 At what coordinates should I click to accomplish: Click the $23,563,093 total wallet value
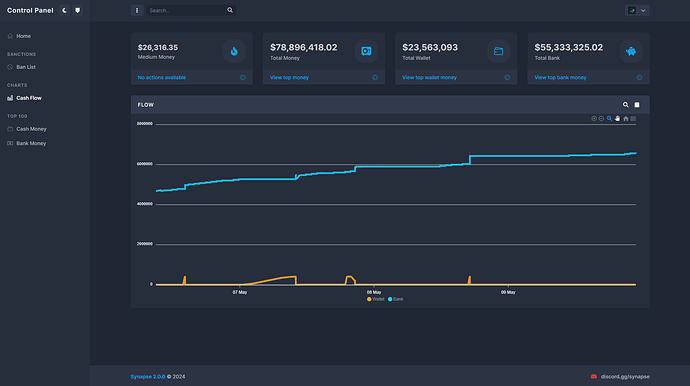[x=430, y=48]
